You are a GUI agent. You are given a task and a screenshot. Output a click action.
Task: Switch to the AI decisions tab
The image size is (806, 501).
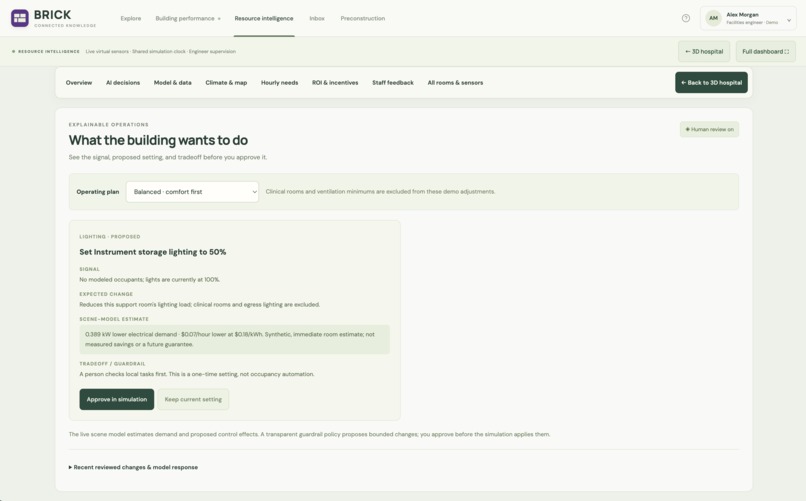[x=123, y=83]
